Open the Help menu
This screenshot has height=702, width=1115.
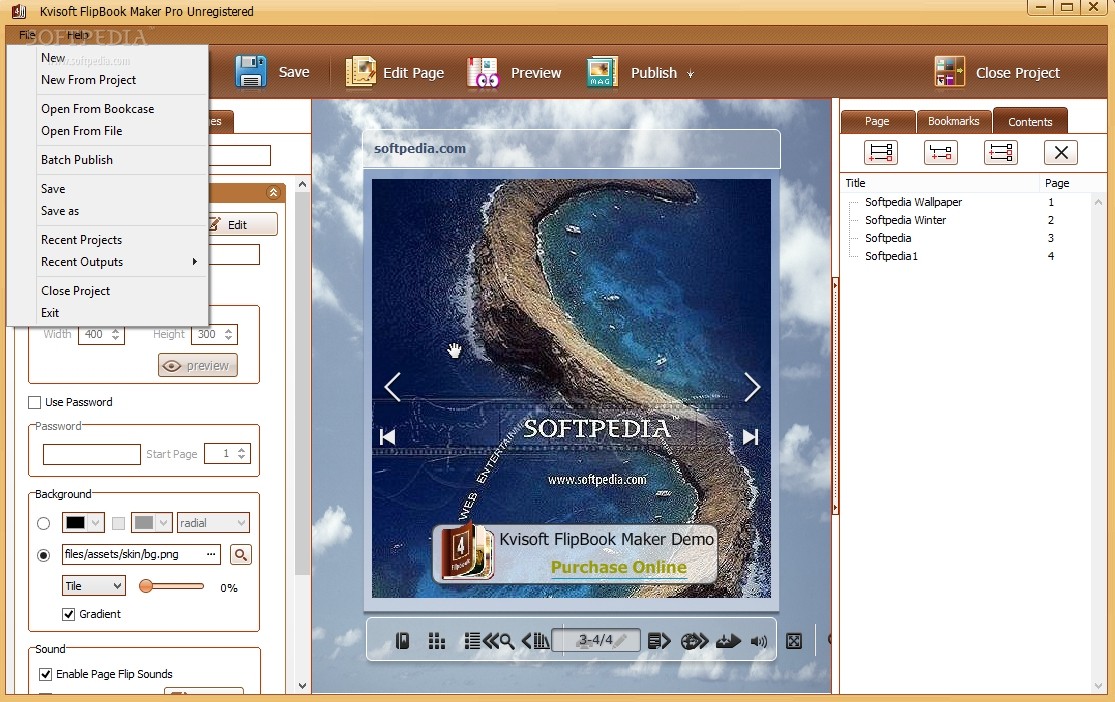point(78,35)
